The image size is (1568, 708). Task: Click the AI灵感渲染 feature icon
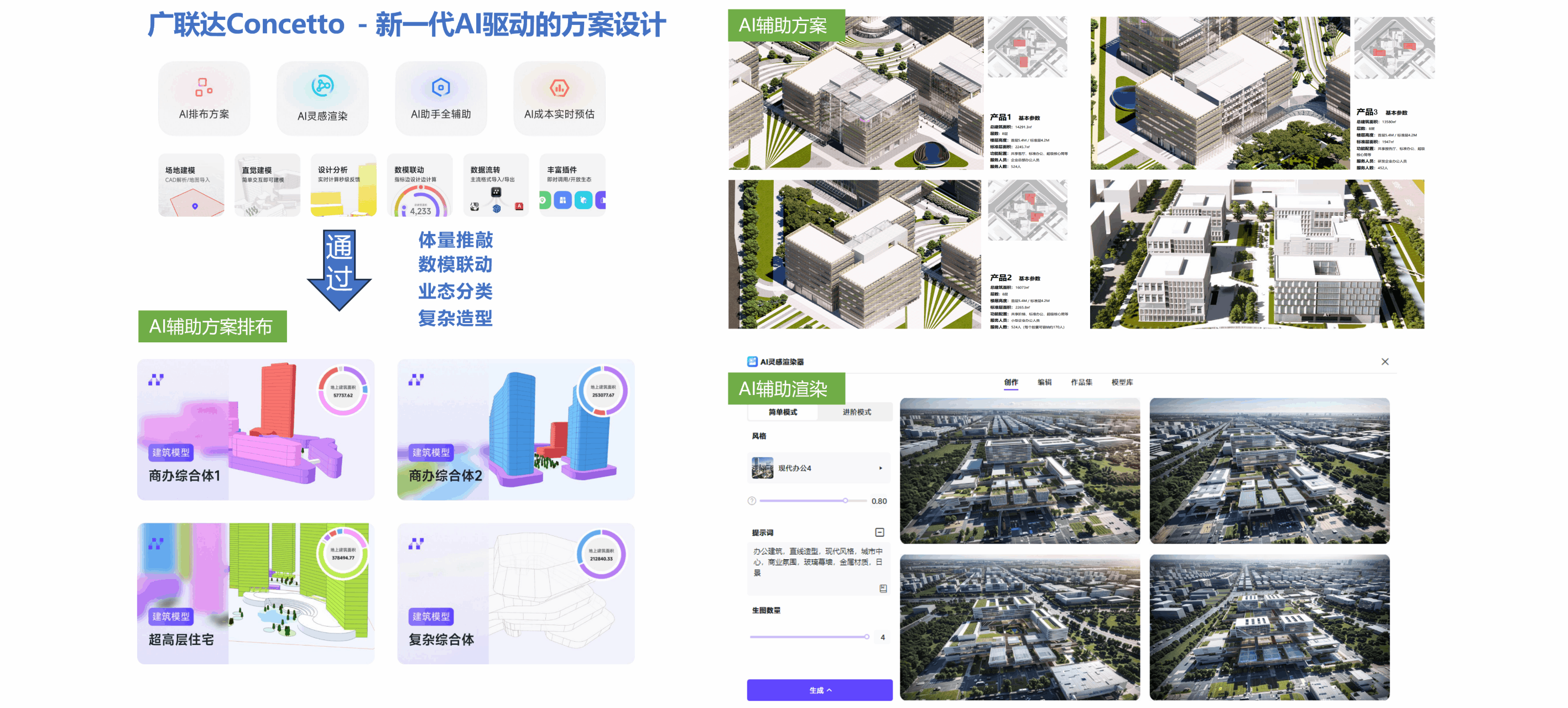pos(322,86)
